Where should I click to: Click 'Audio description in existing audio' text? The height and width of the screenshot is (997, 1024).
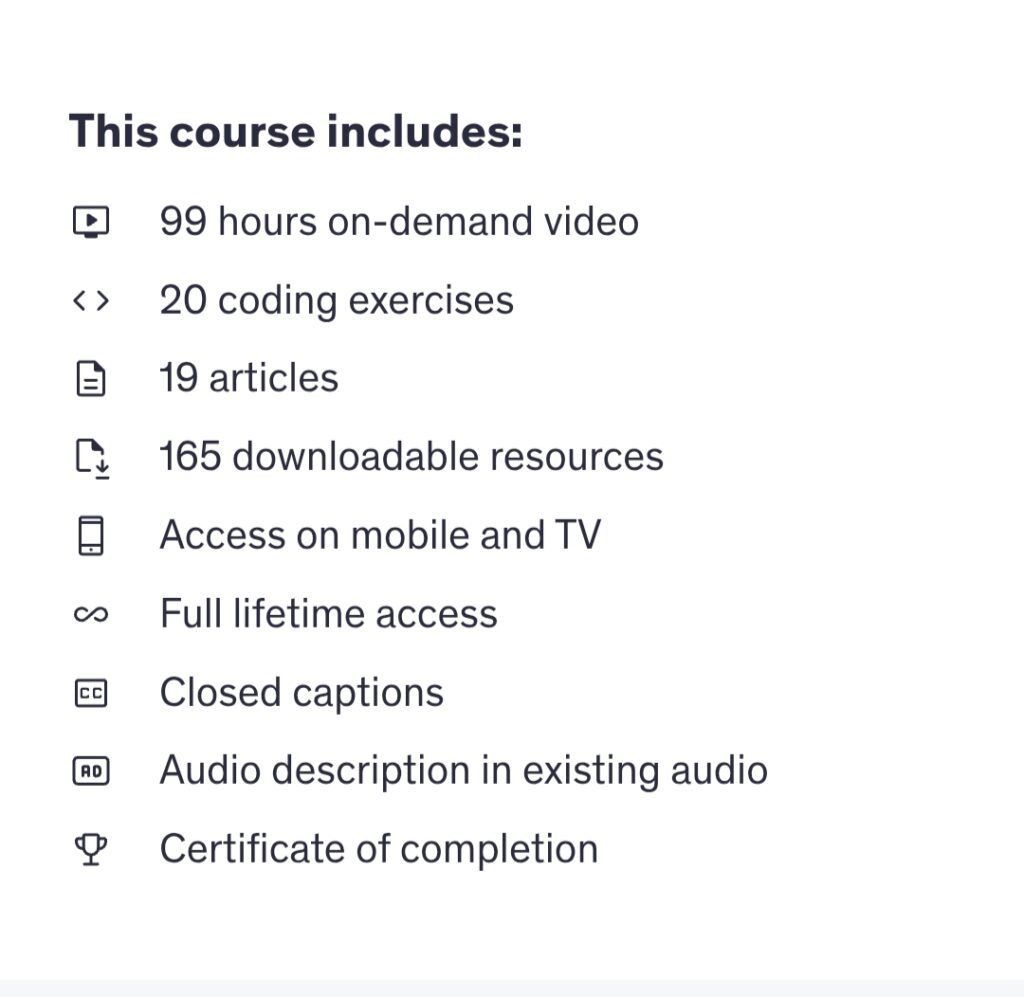(x=463, y=771)
